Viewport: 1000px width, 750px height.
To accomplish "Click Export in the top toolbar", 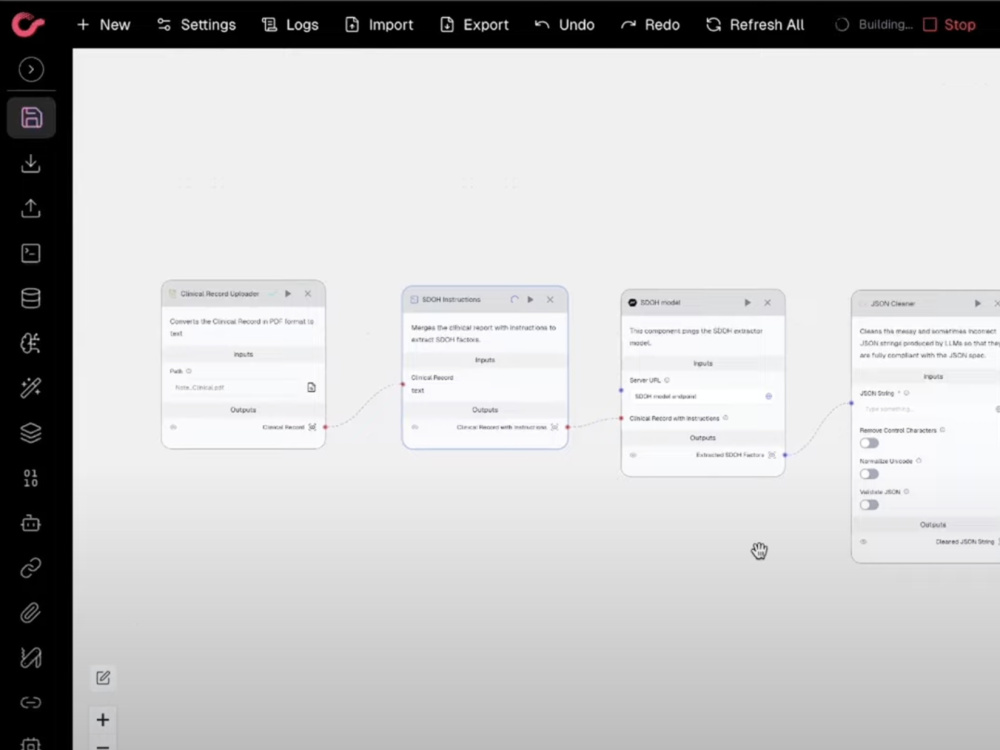I will 474,25.
